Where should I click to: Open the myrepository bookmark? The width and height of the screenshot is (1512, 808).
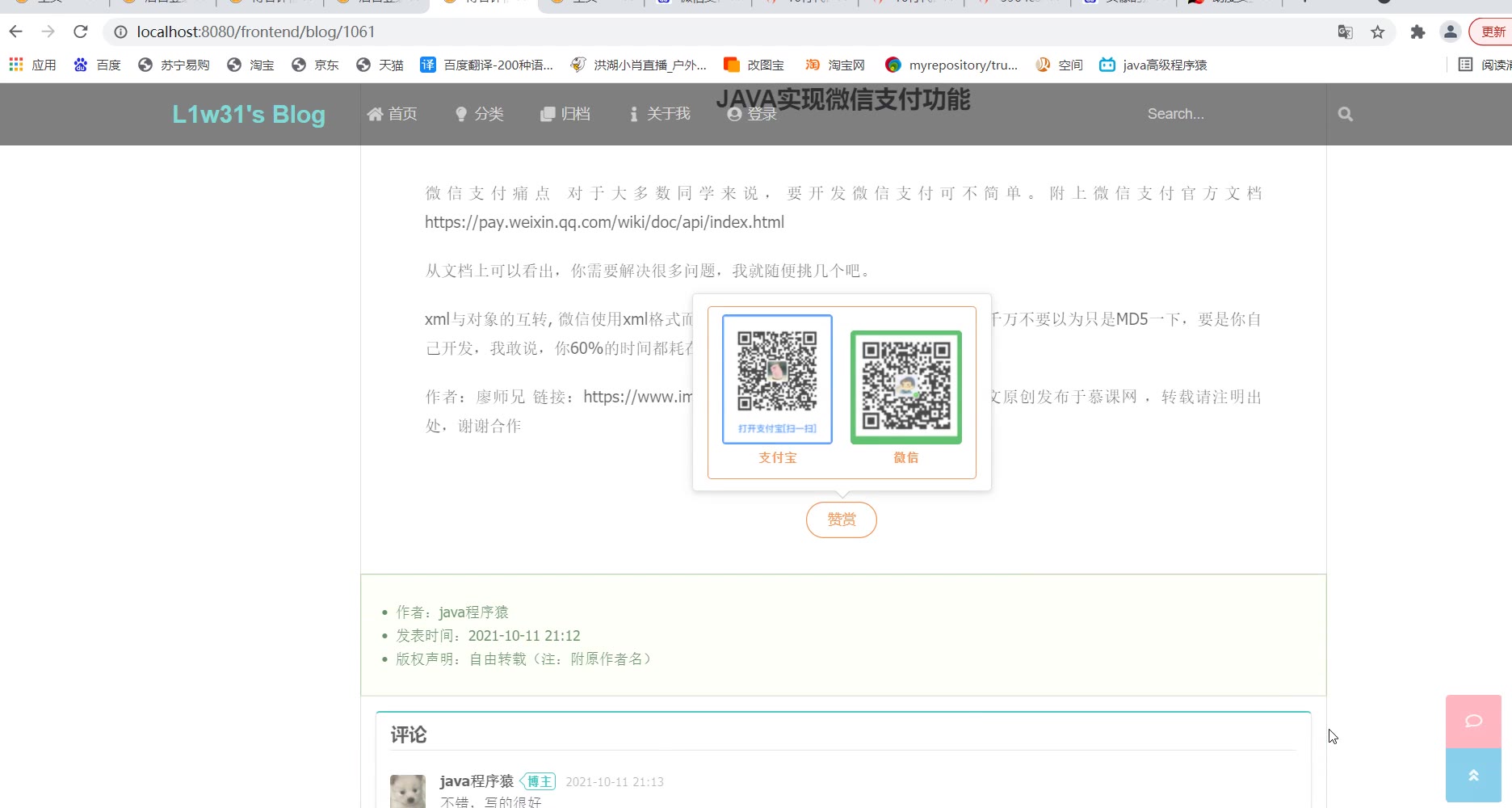(951, 65)
